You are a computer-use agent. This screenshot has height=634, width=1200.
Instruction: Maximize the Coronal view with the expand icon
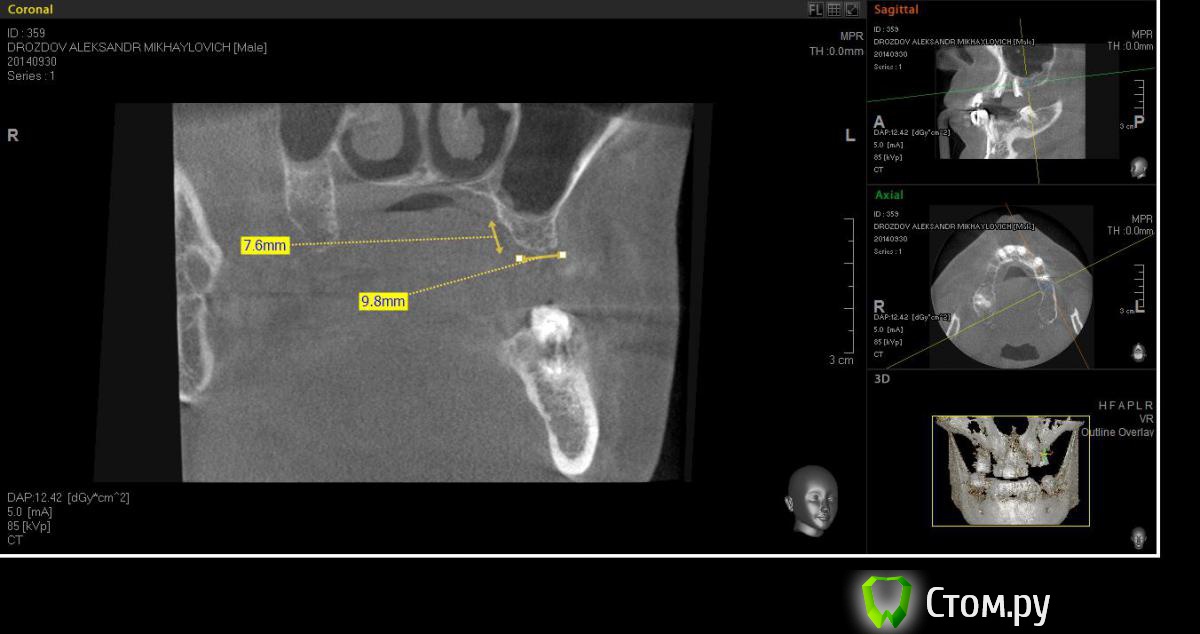pos(852,9)
